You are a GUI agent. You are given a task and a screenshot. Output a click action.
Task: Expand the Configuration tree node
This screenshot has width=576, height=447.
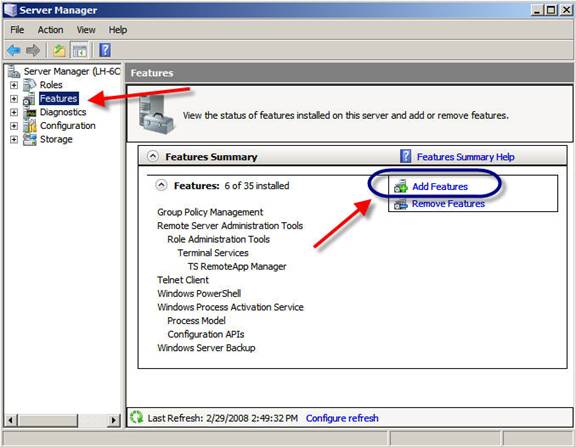14,126
